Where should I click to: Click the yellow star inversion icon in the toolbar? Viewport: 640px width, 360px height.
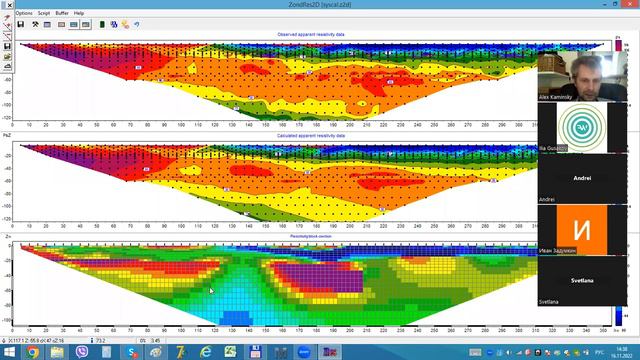tap(125, 24)
